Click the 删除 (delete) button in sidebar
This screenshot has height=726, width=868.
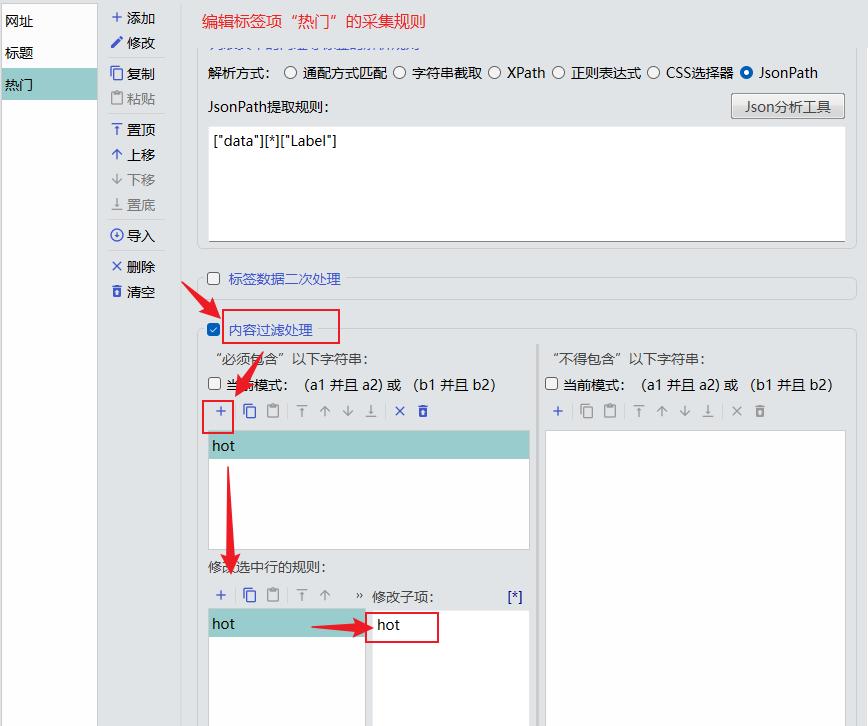133,267
